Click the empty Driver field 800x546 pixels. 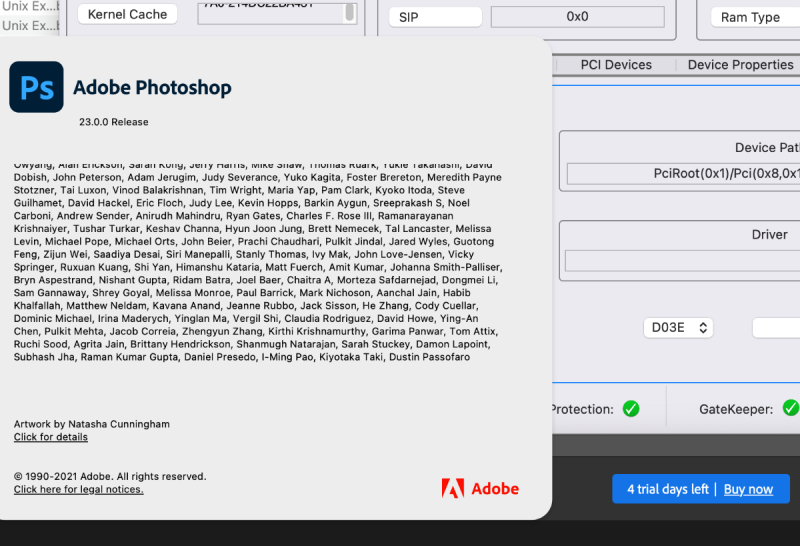coord(683,261)
